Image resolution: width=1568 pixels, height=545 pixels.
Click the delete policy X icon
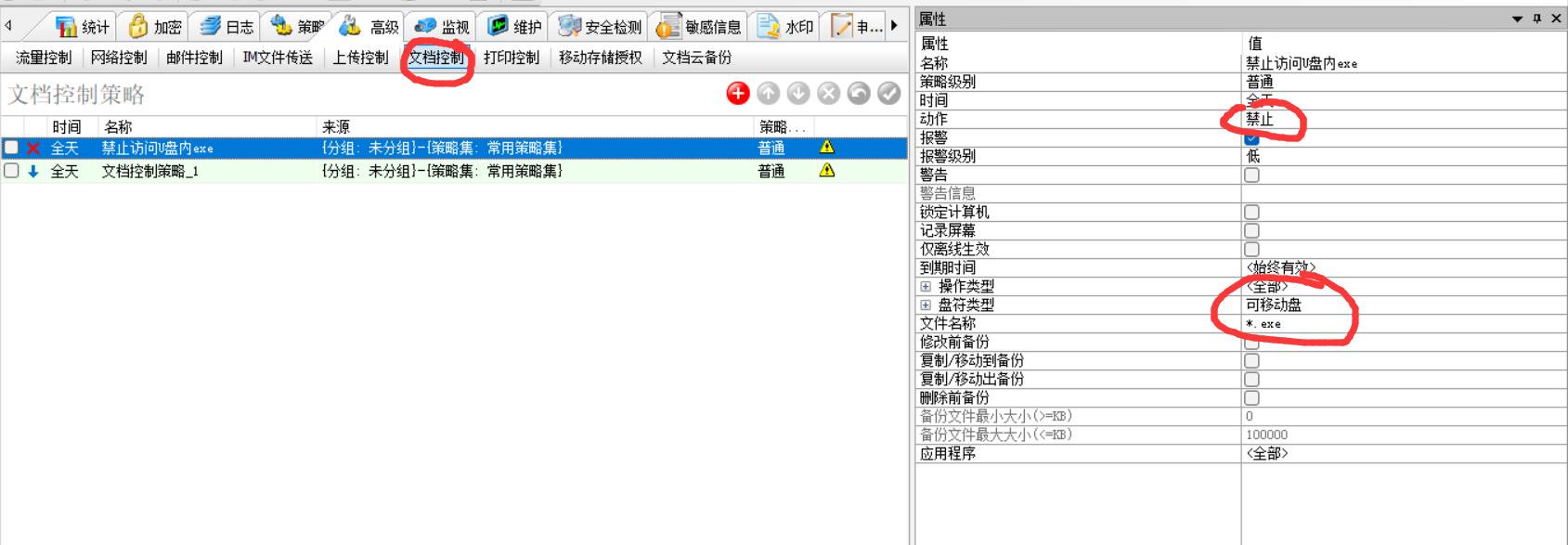[x=829, y=93]
